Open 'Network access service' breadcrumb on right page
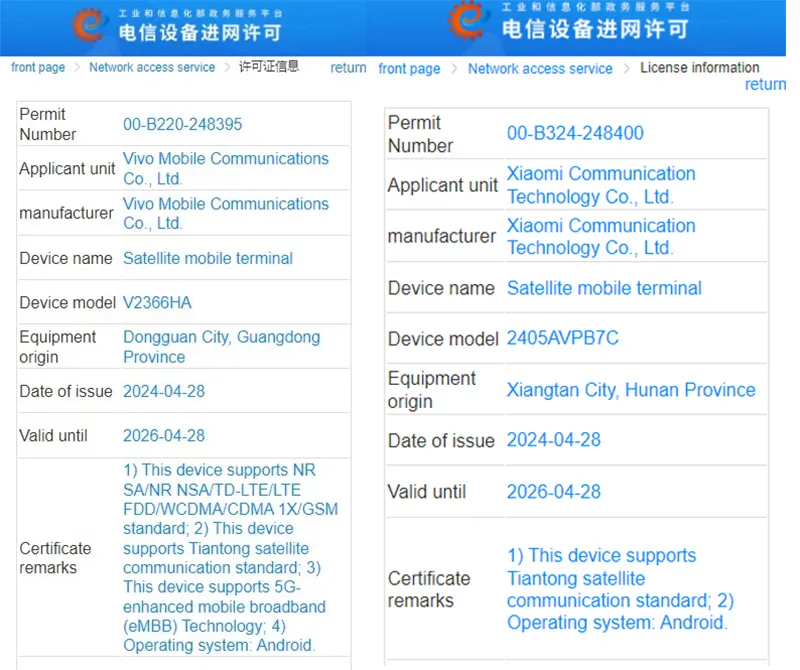 [540, 69]
